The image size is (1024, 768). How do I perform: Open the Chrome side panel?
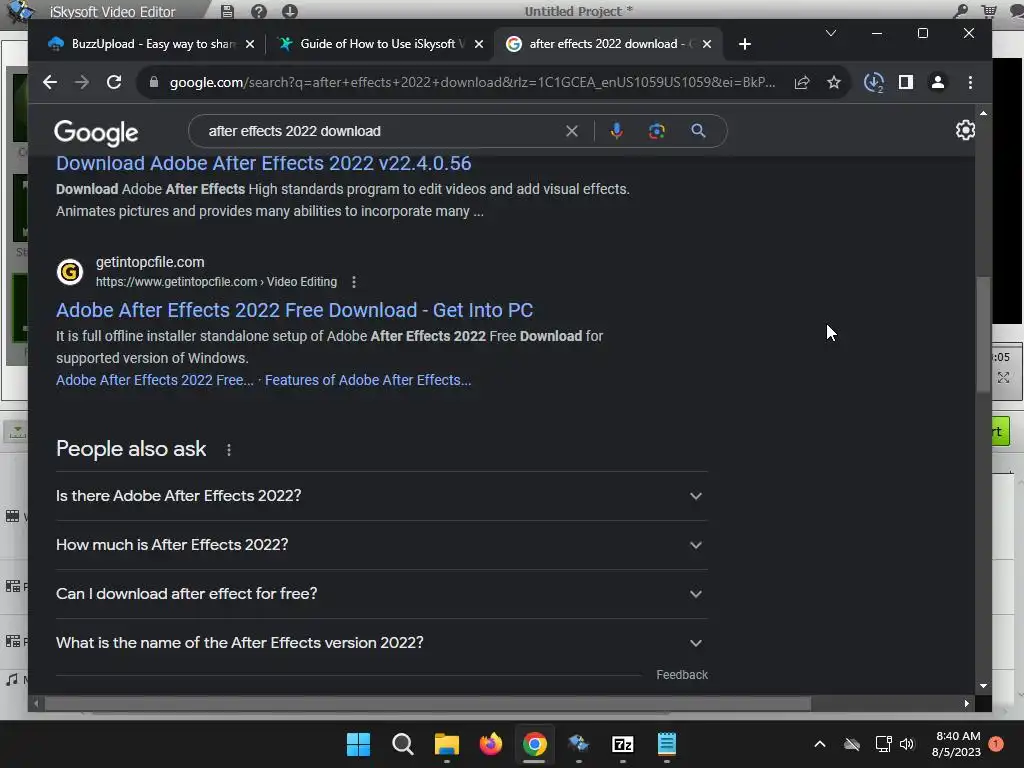click(x=906, y=82)
